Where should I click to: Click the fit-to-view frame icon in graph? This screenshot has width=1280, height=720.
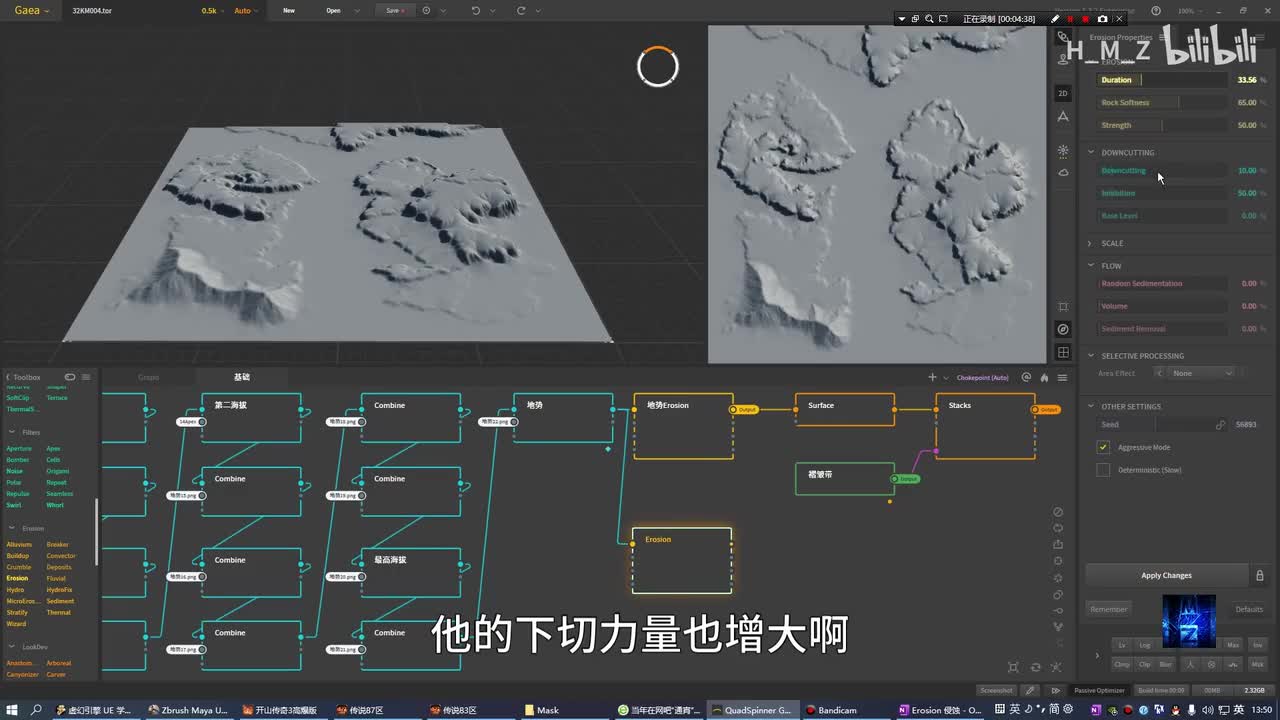1013,667
